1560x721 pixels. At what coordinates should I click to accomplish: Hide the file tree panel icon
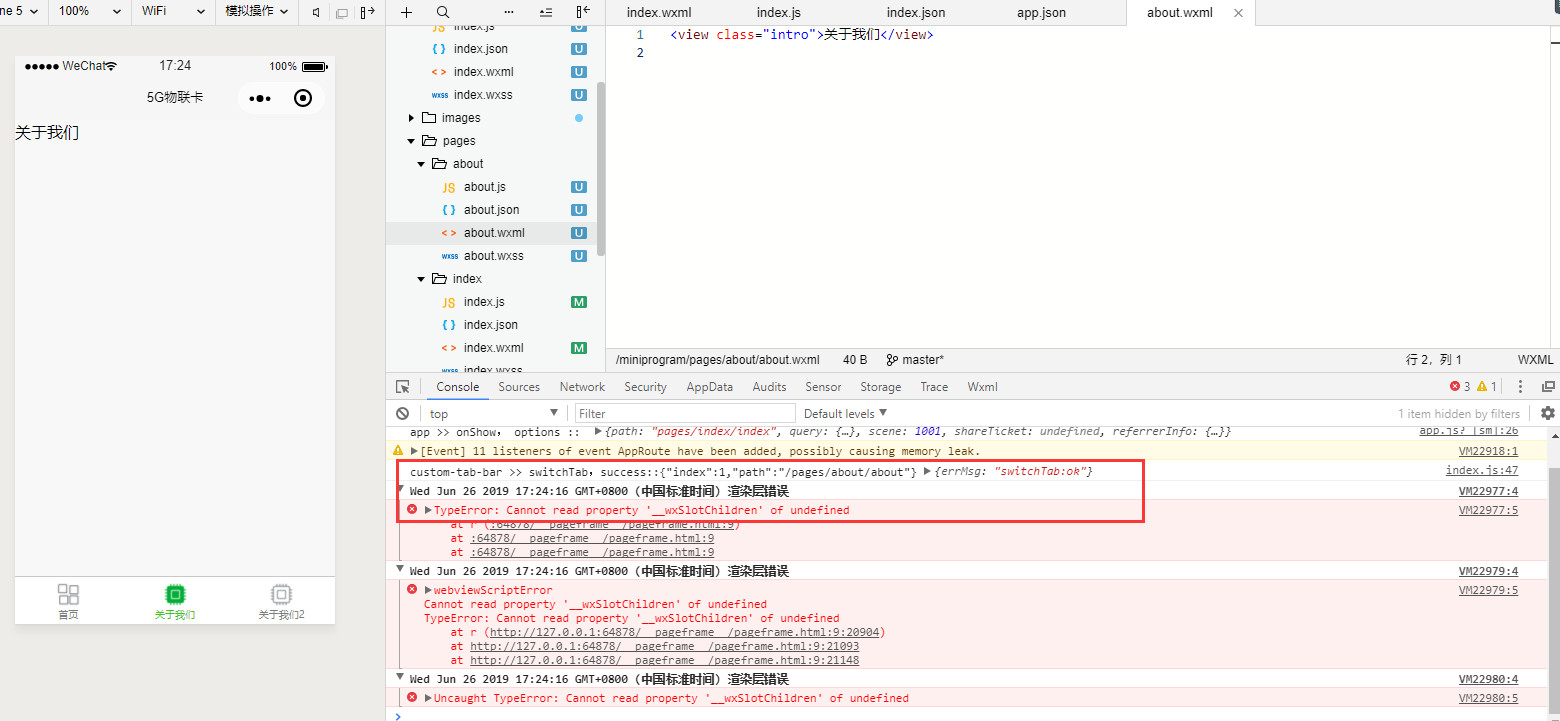click(x=583, y=12)
